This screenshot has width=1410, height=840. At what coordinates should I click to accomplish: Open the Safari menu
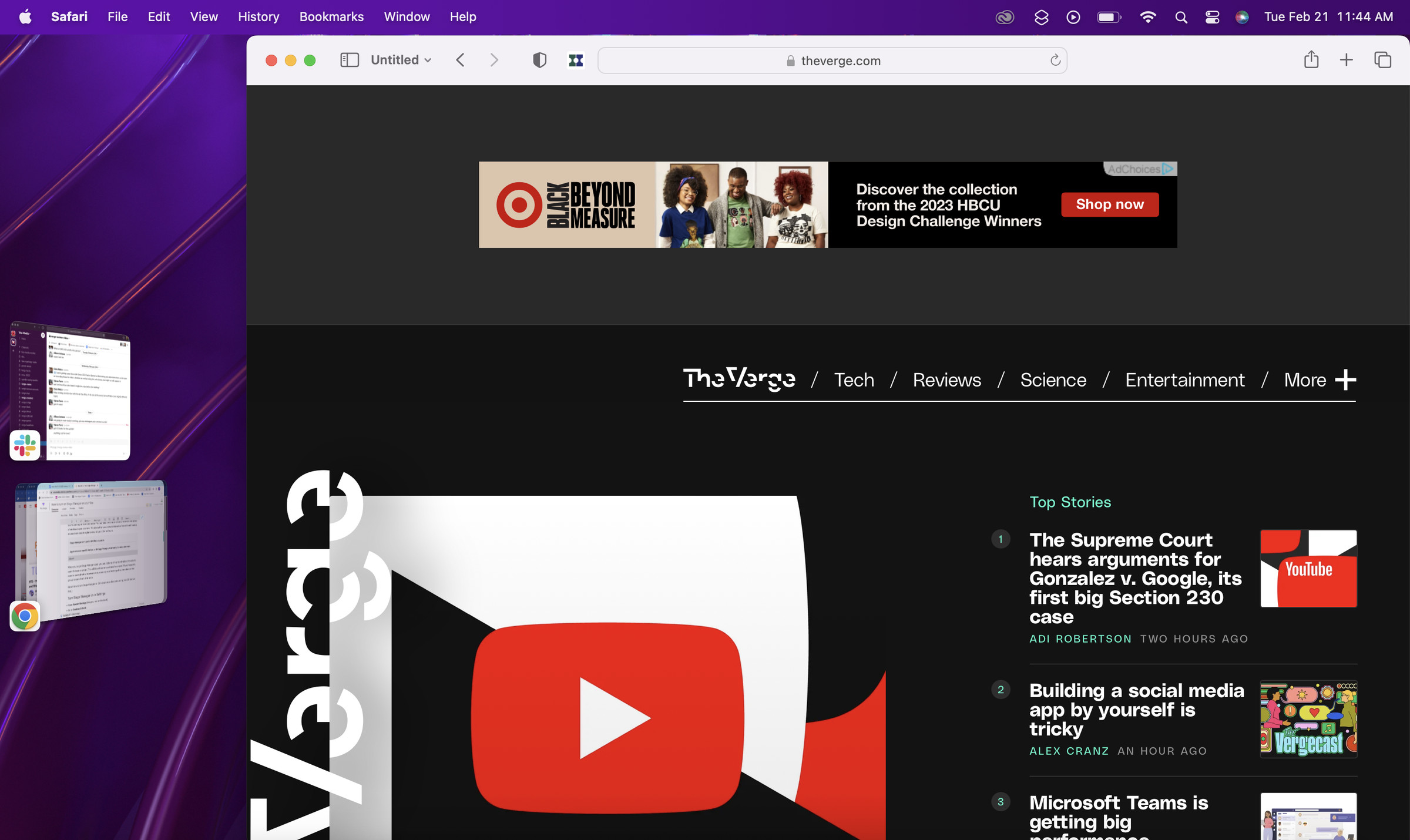[x=69, y=16]
